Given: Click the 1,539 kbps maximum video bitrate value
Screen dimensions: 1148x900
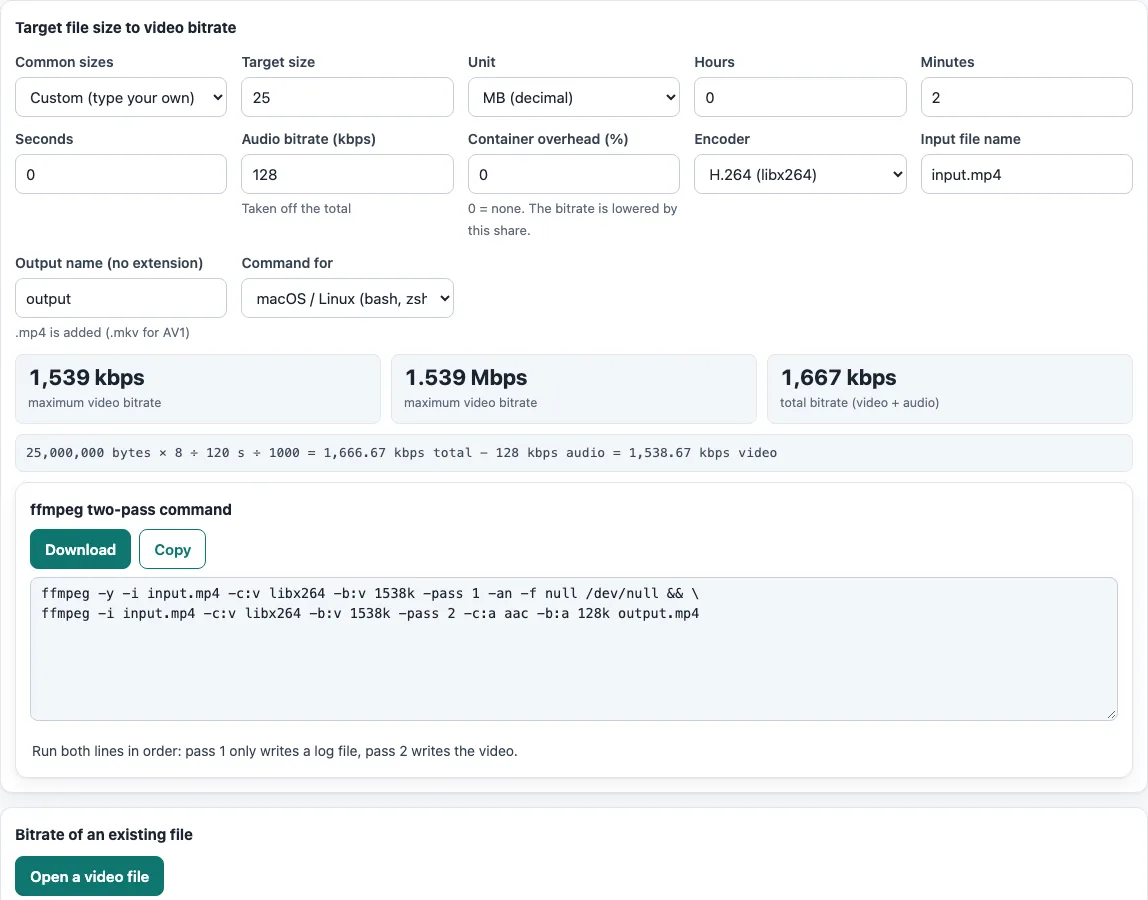Looking at the screenshot, I should coord(87,378).
